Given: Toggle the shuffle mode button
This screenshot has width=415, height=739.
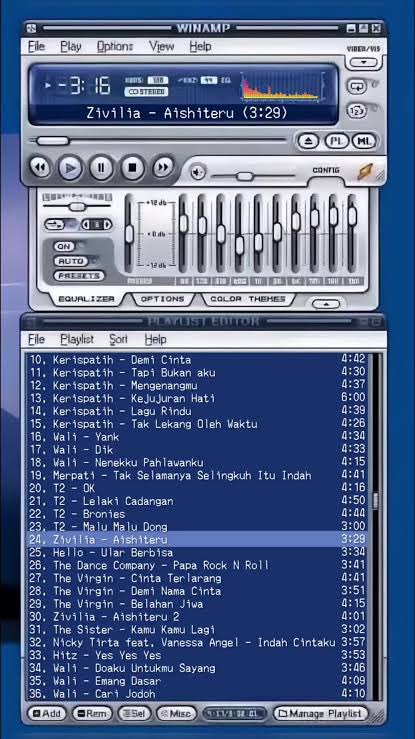Looking at the screenshot, I should click(357, 111).
